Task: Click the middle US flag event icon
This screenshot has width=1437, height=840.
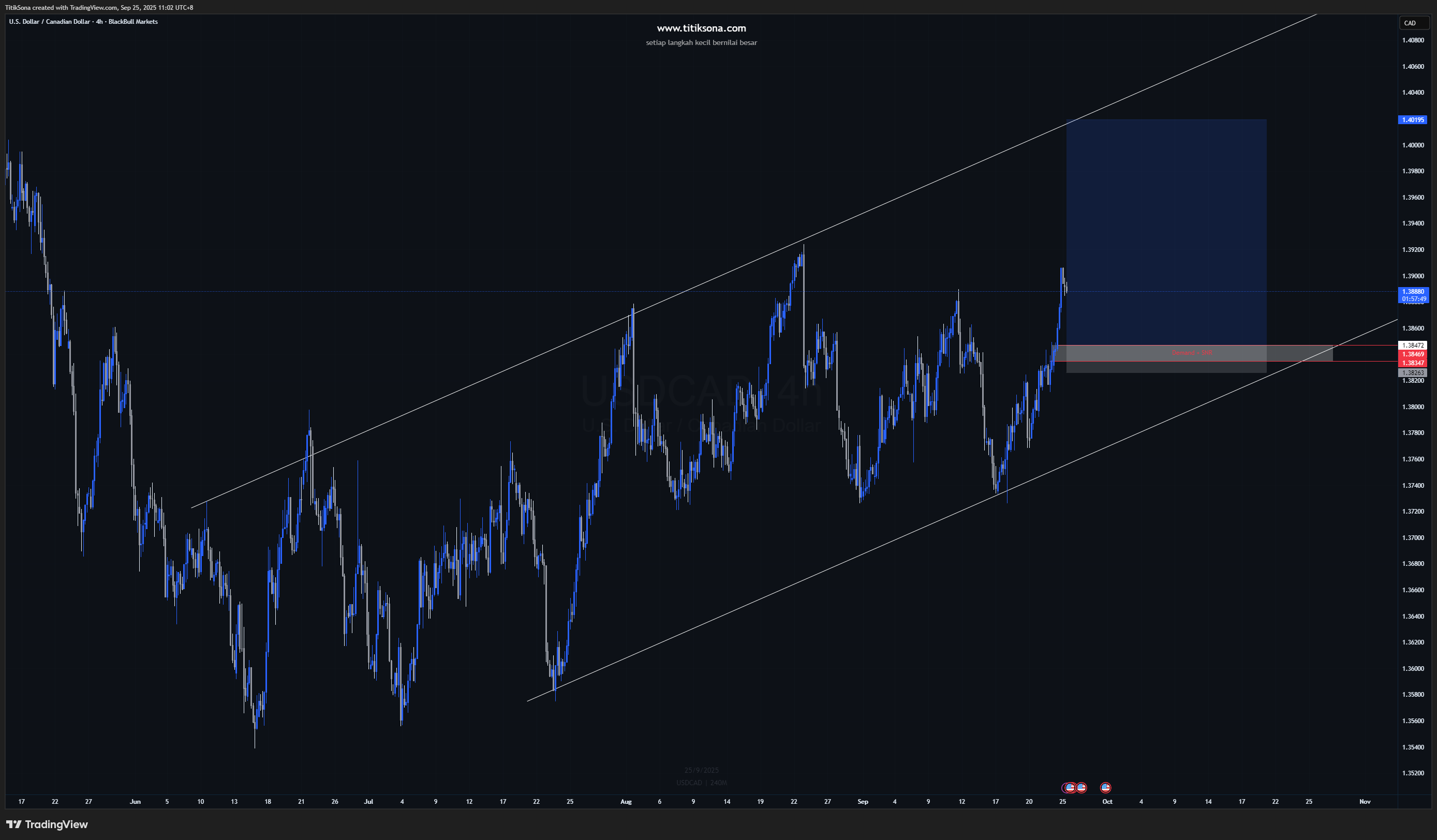Action: [1081, 788]
